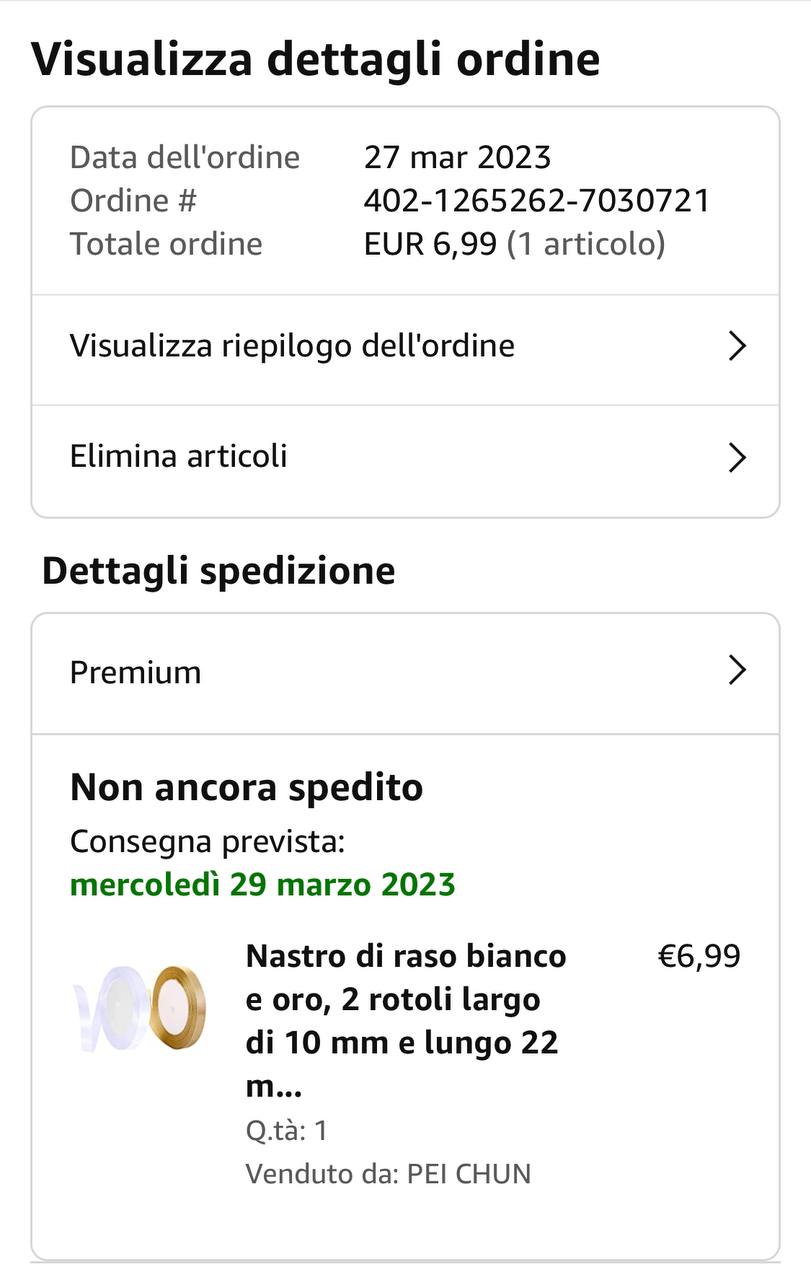
Task: Click the chevron beside Visualizza riepilogo dell'ordine
Action: pos(737,346)
